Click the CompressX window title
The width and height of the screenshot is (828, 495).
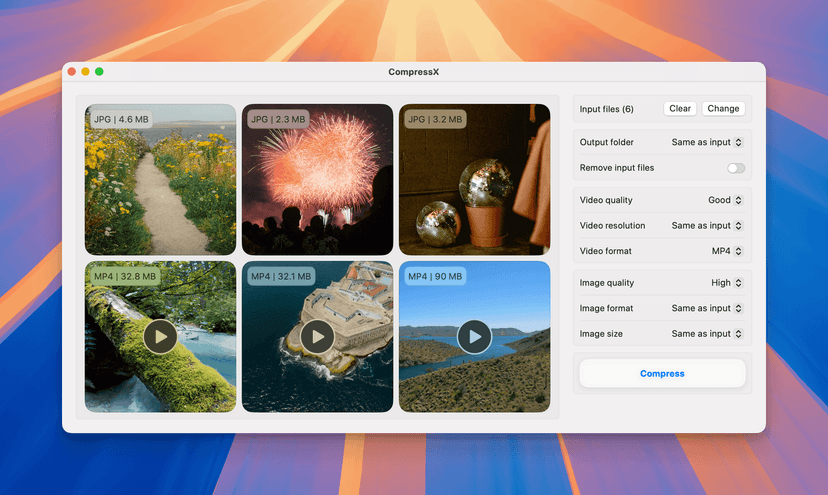(x=413, y=72)
